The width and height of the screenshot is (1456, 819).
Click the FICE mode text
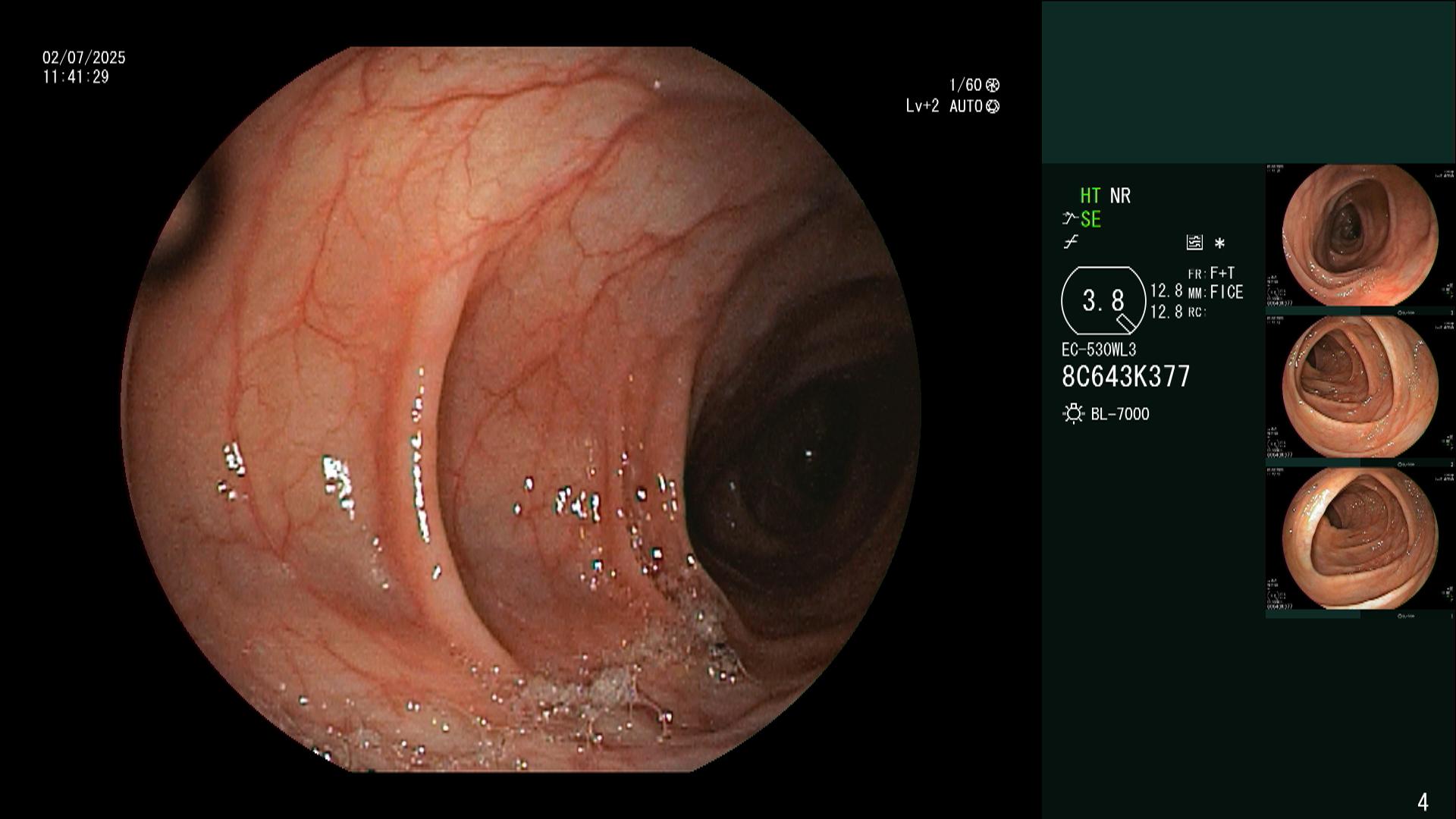[1226, 293]
